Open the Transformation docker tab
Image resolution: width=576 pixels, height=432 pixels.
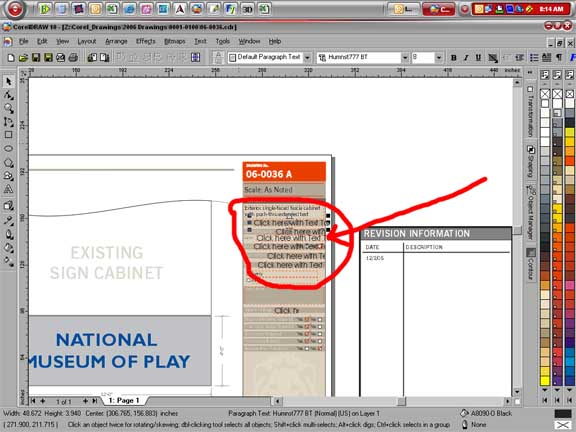[530, 111]
